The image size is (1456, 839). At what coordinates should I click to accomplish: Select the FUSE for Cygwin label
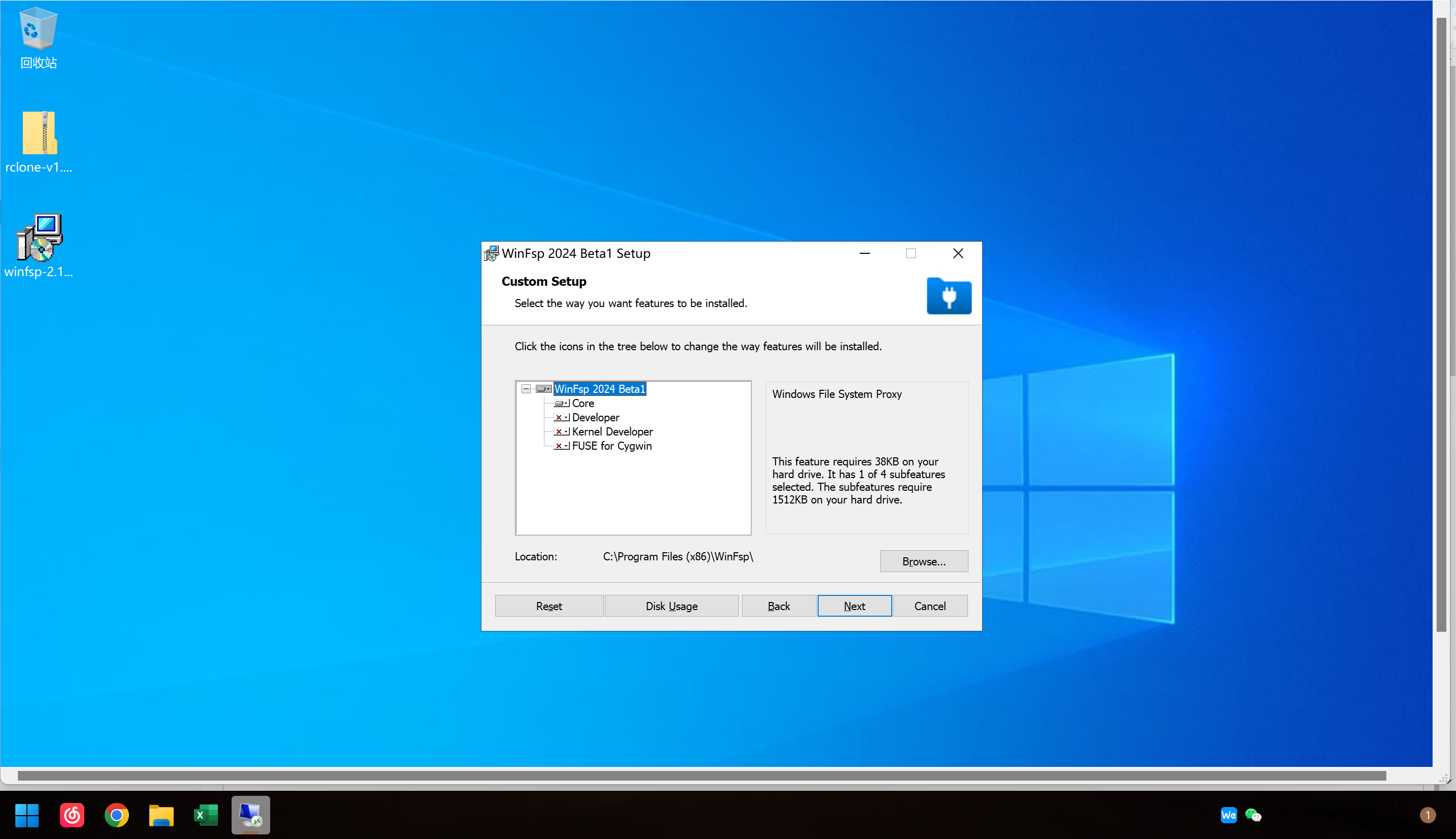(x=611, y=446)
